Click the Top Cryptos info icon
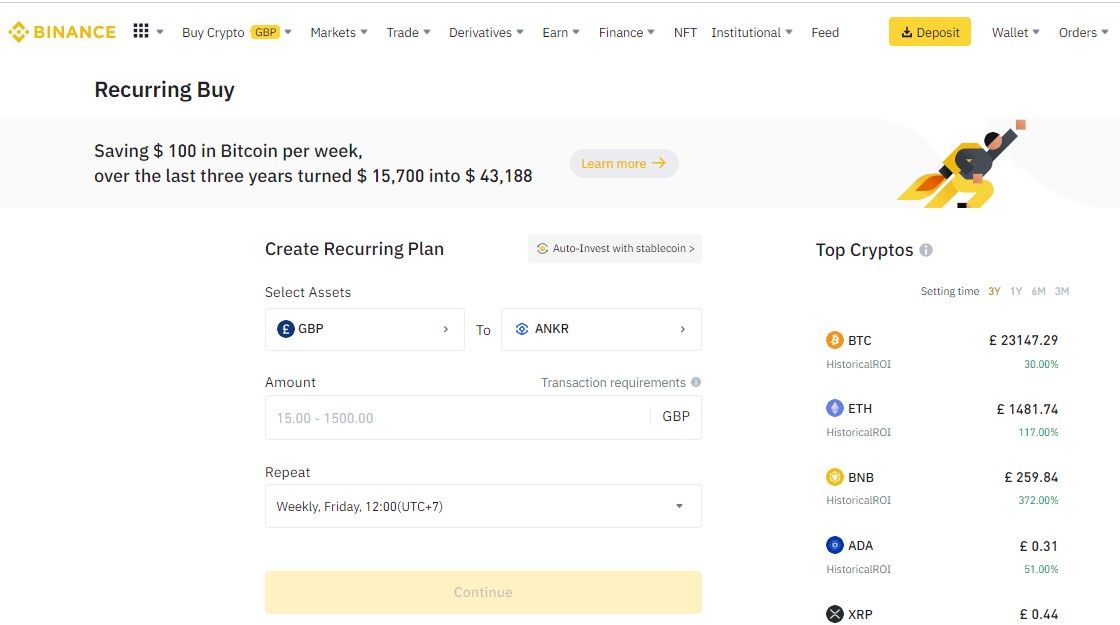The width and height of the screenshot is (1120, 625). click(926, 250)
